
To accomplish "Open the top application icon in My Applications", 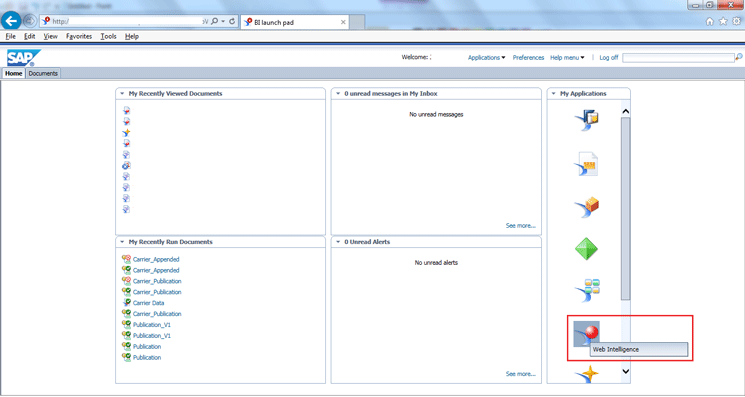I will point(586,121).
